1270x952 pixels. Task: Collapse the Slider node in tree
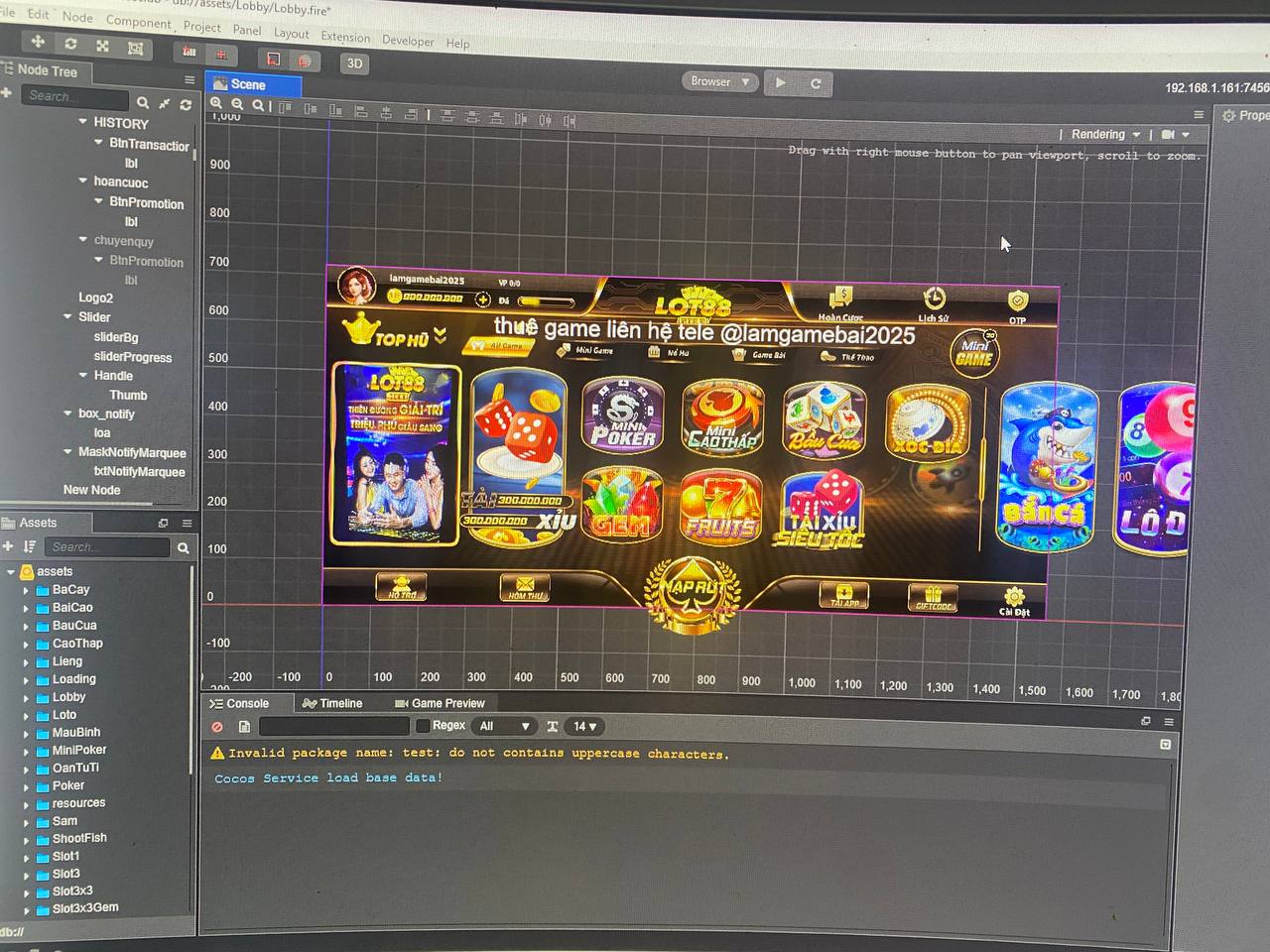coord(66,316)
